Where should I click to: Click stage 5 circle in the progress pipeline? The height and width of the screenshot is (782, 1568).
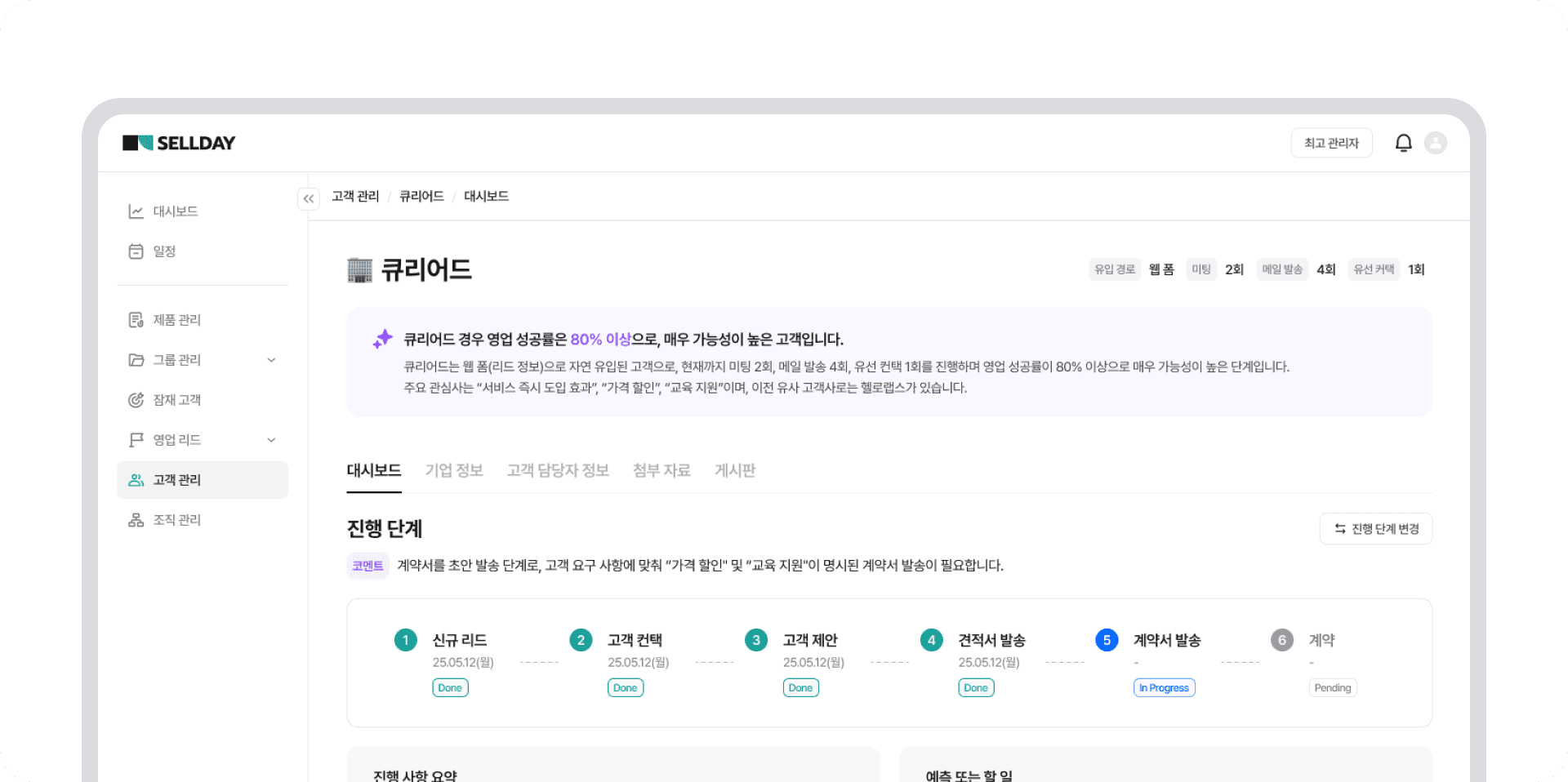point(1107,640)
